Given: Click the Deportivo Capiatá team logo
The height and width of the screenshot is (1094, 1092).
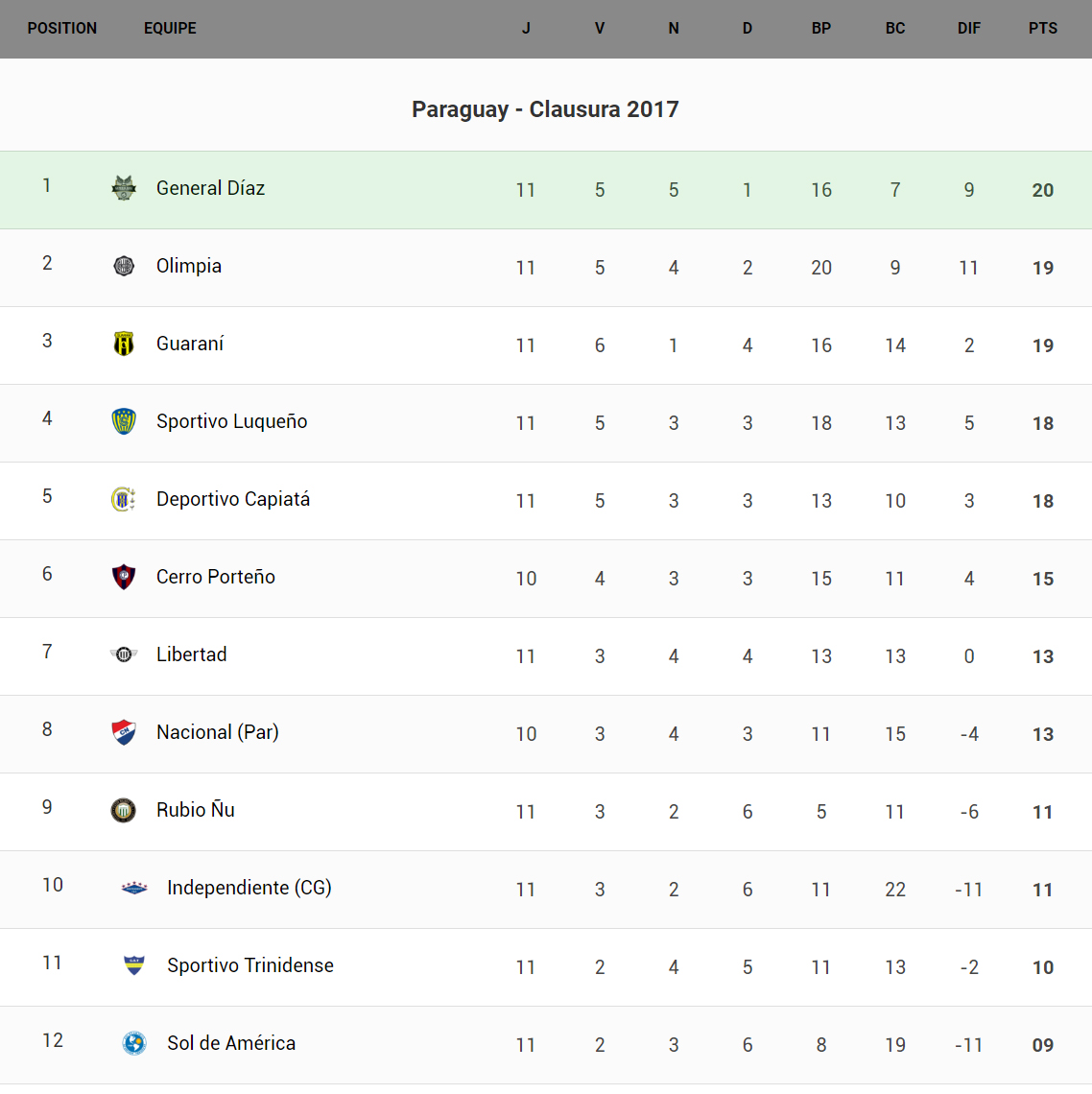Looking at the screenshot, I should pos(124,499).
